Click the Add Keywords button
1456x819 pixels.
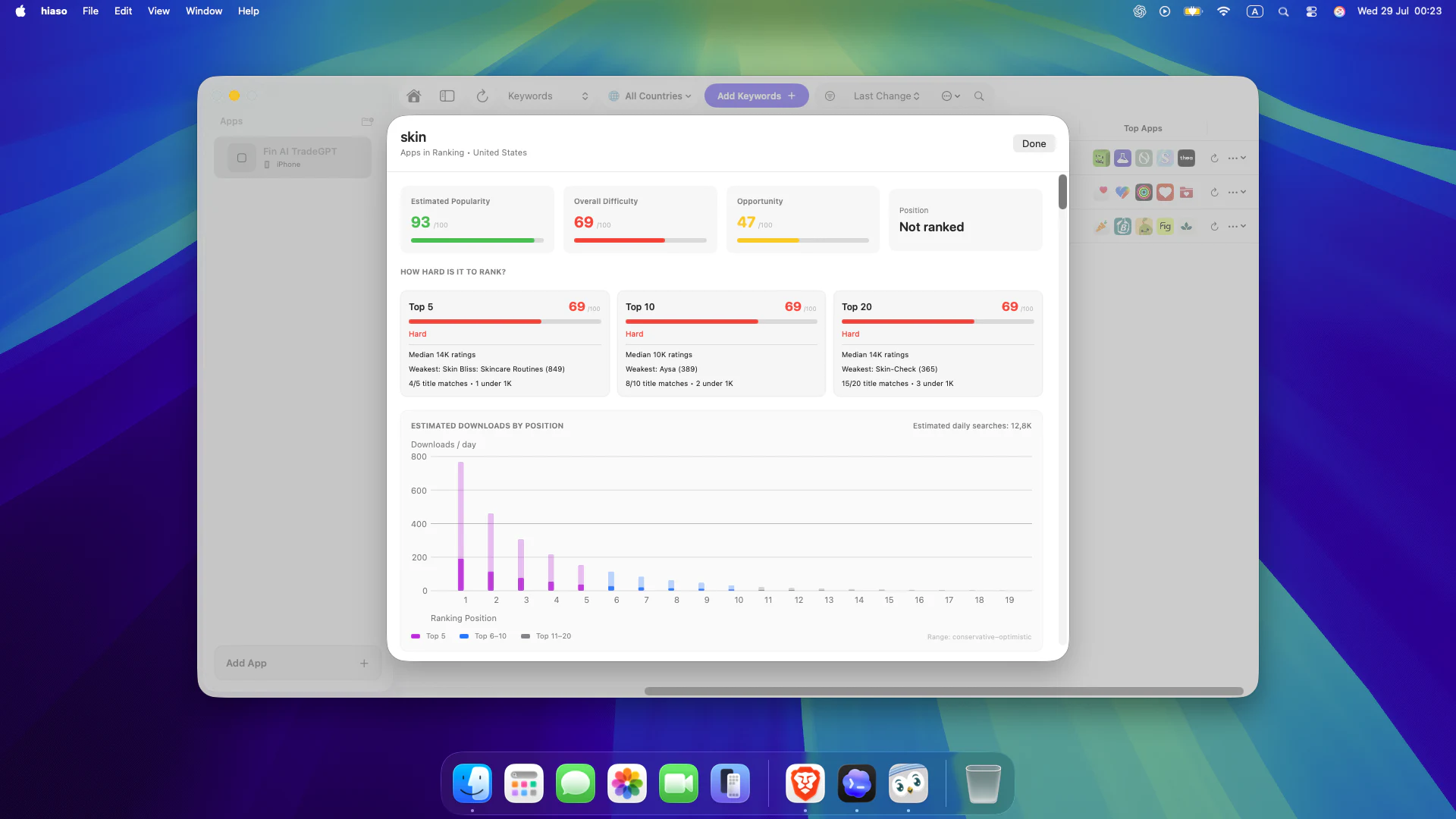pos(756,96)
